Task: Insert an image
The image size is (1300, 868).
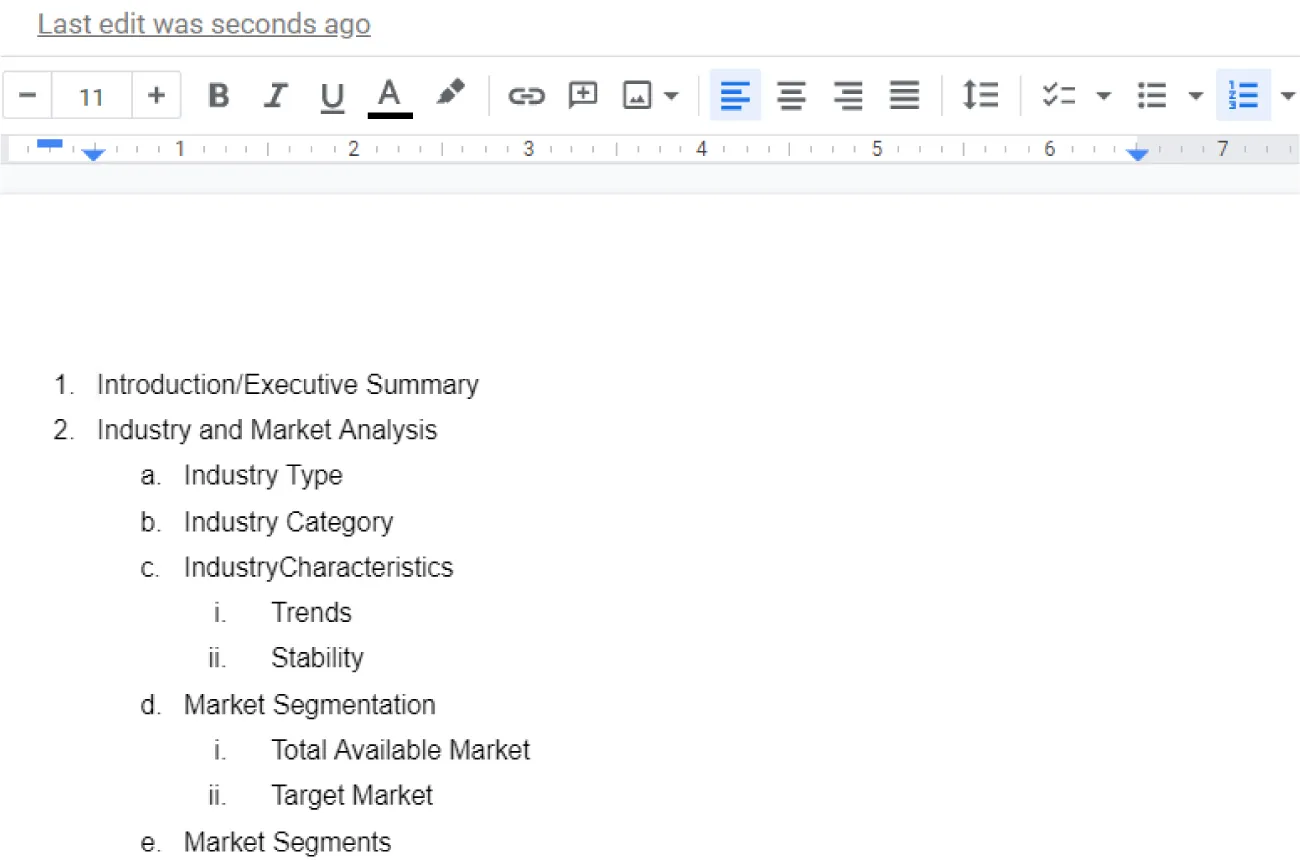Action: (640, 95)
